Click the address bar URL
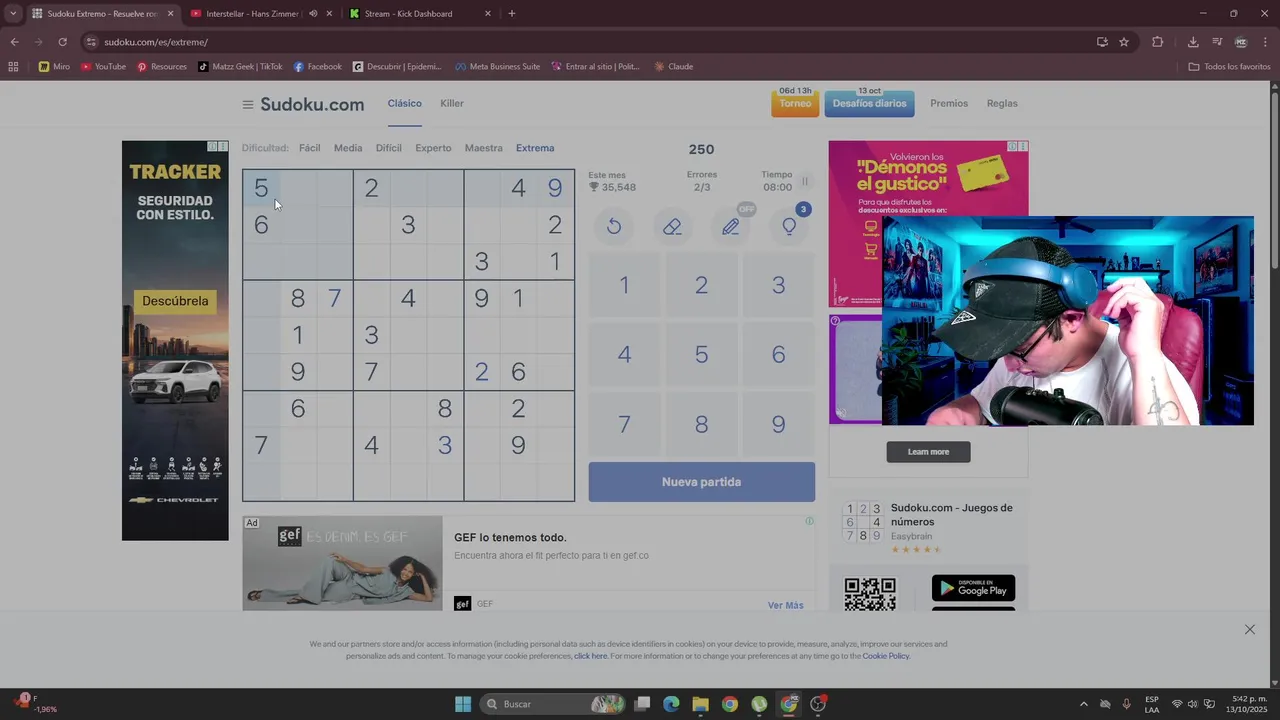1280x720 pixels. [156, 42]
